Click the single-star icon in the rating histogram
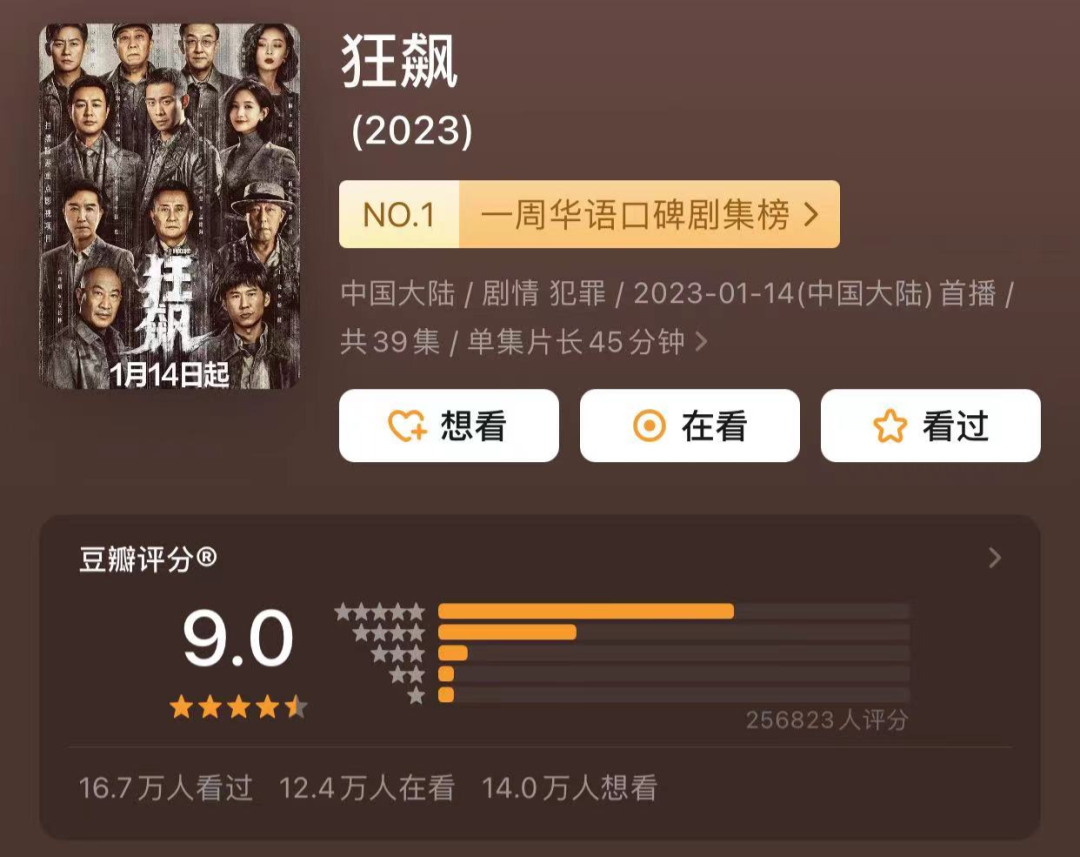 click(x=416, y=695)
